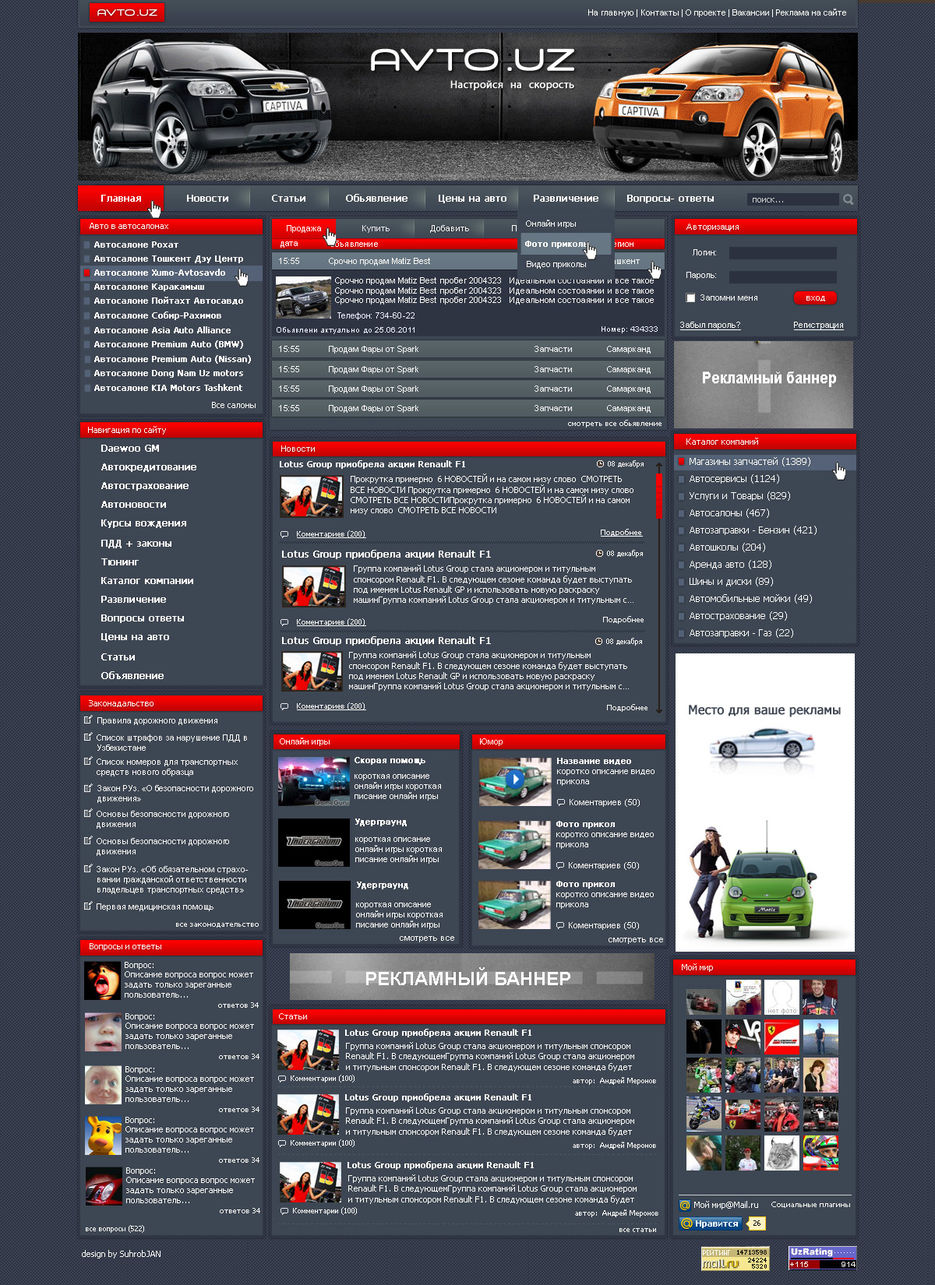Open Автосалоне KIA Motors Tashkent
This screenshot has height=1285, width=935.
coord(168,387)
